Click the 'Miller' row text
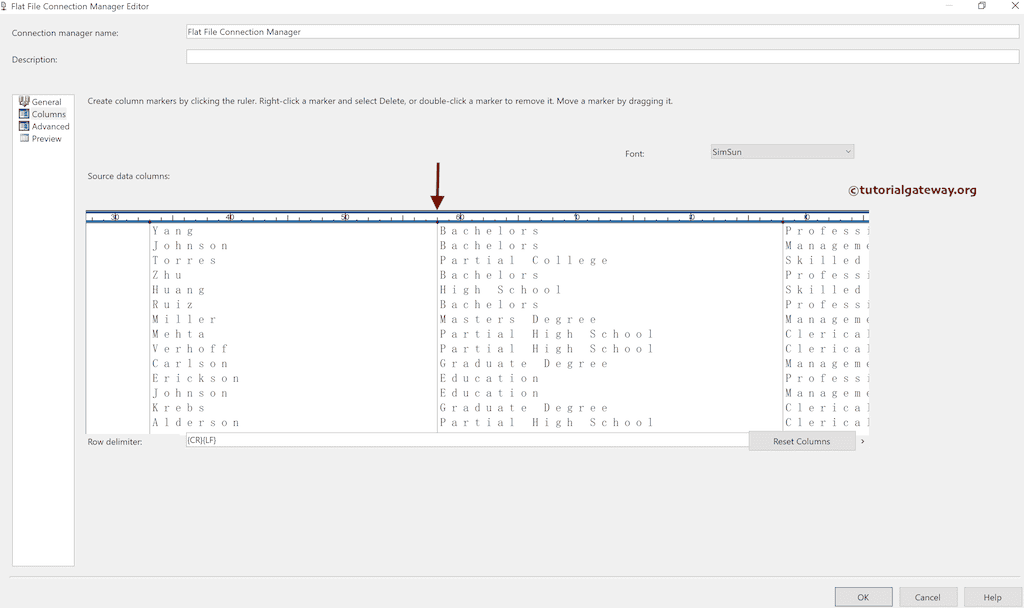This screenshot has width=1024, height=608. click(x=184, y=319)
